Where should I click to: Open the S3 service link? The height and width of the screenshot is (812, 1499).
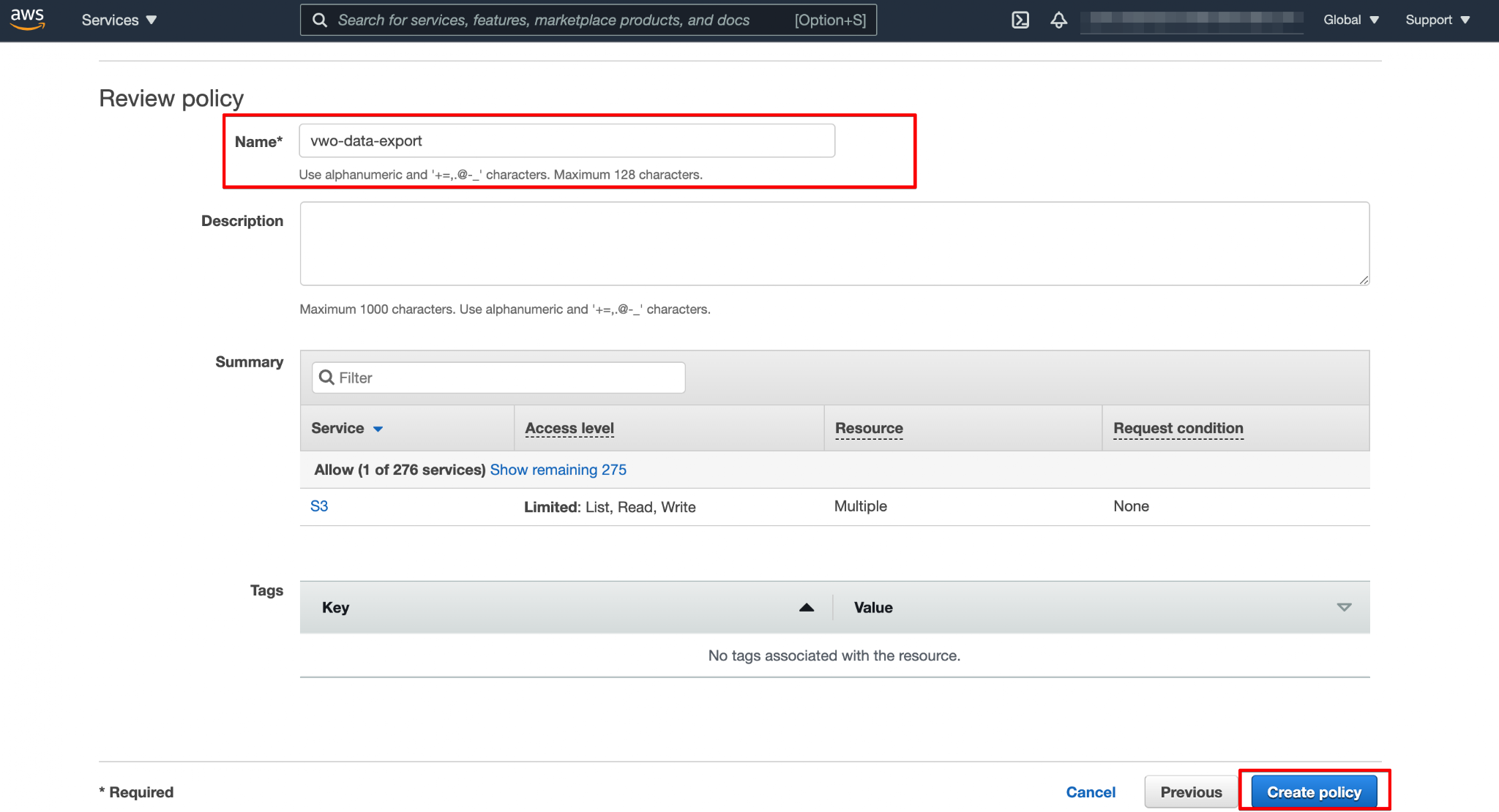tap(319, 506)
